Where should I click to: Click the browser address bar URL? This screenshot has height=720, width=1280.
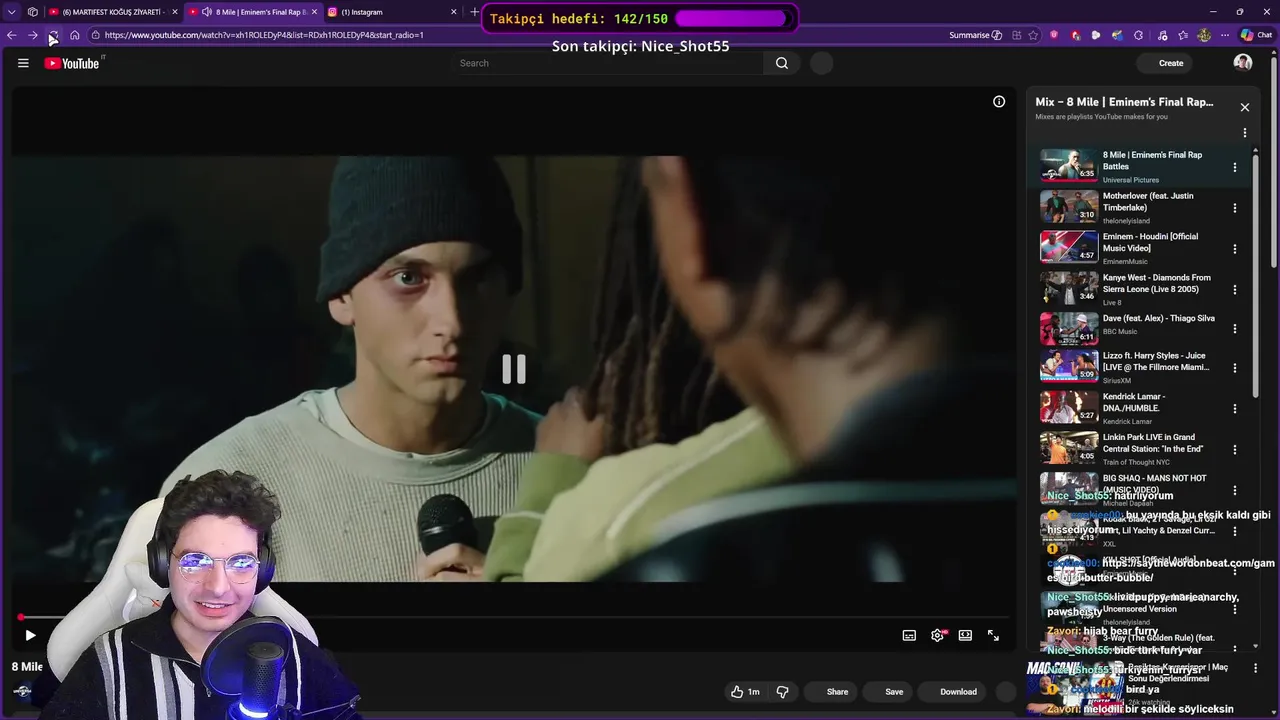click(x=264, y=35)
